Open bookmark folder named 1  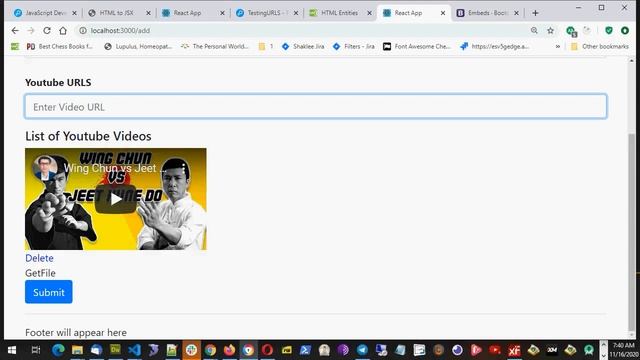click(x=266, y=47)
